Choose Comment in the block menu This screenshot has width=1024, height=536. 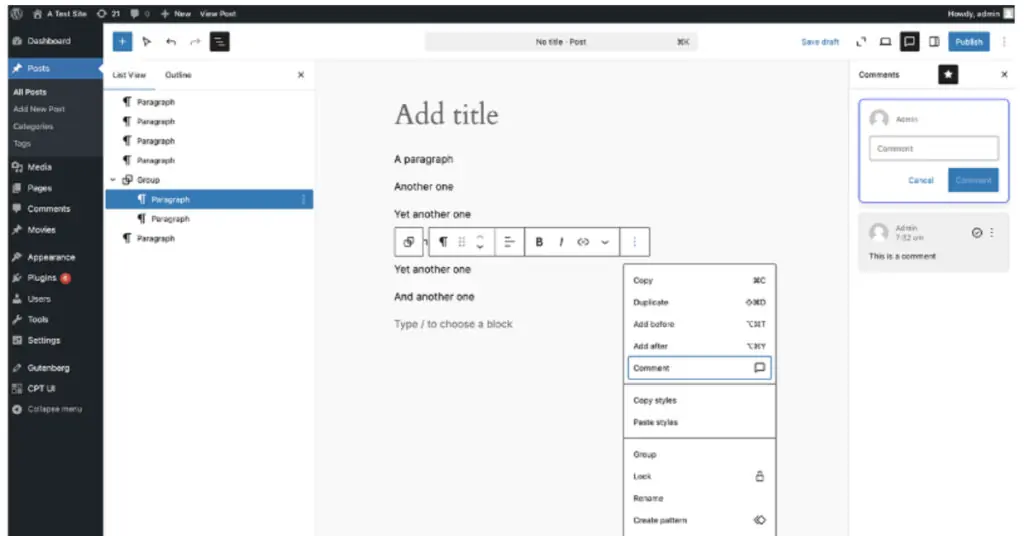[699, 368]
